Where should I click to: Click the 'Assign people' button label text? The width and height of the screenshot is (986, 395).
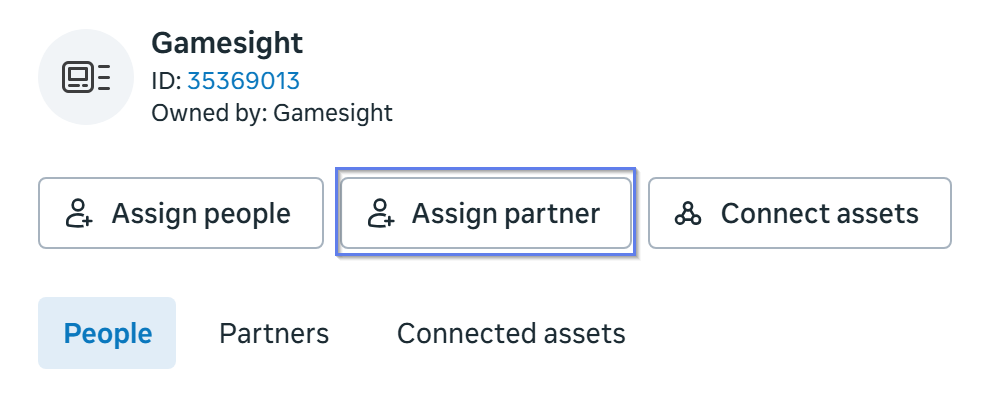[x=201, y=214]
